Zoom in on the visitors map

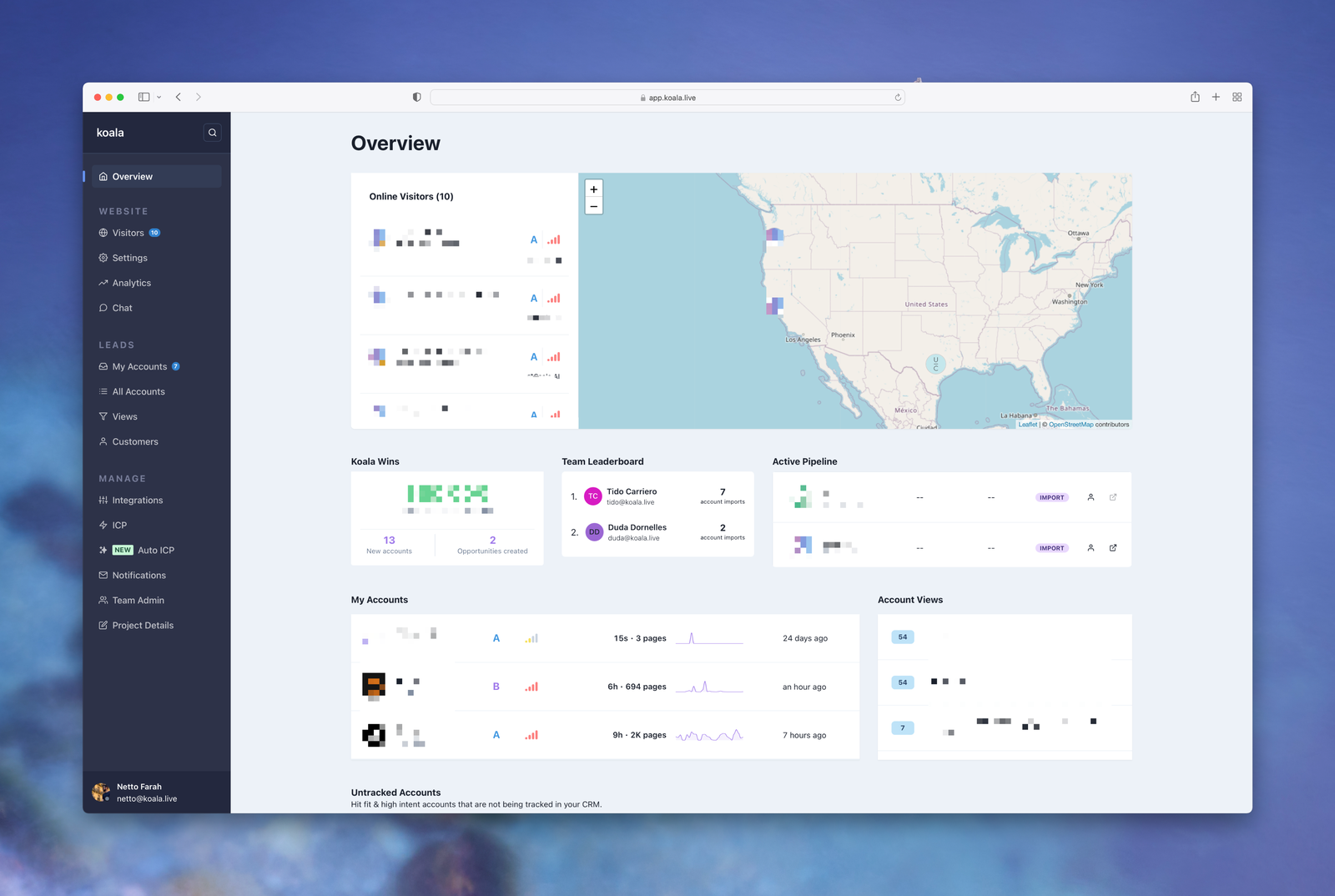pyautogui.click(x=594, y=189)
